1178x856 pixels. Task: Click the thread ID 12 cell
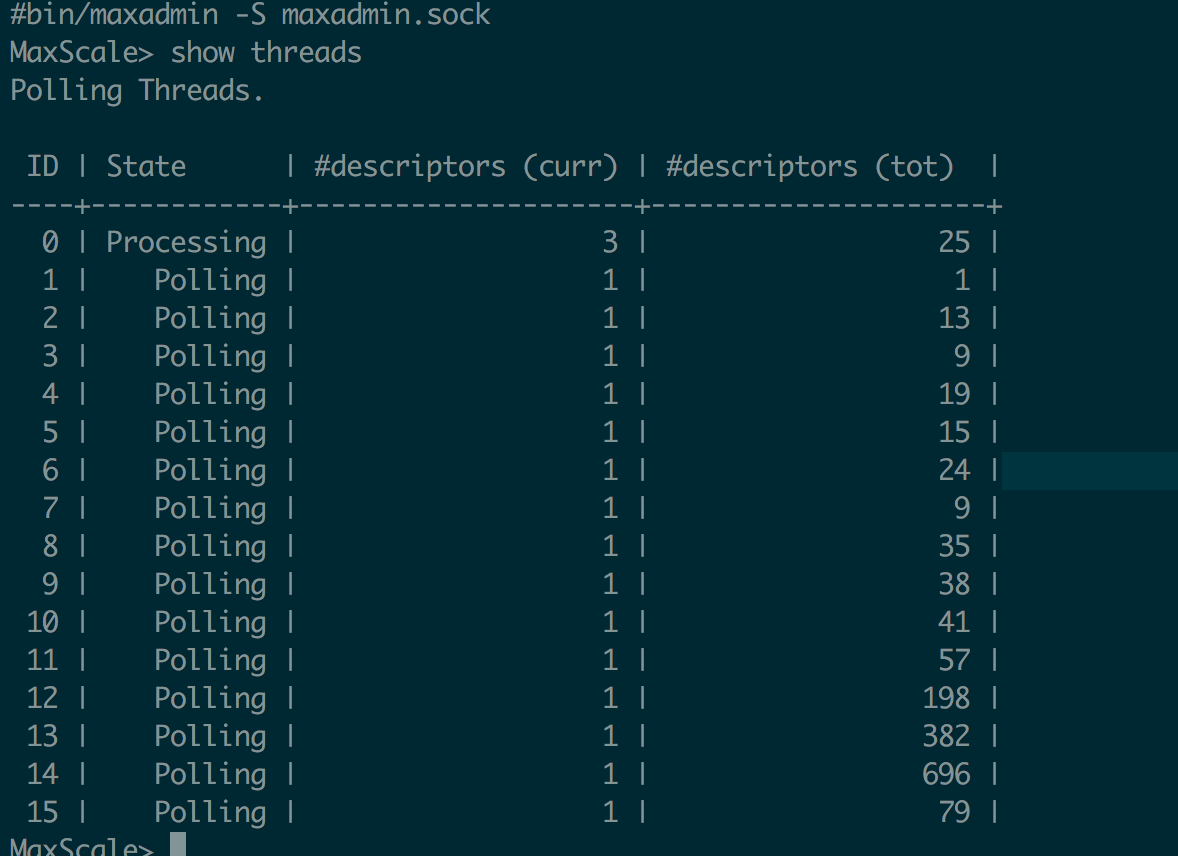point(43,698)
